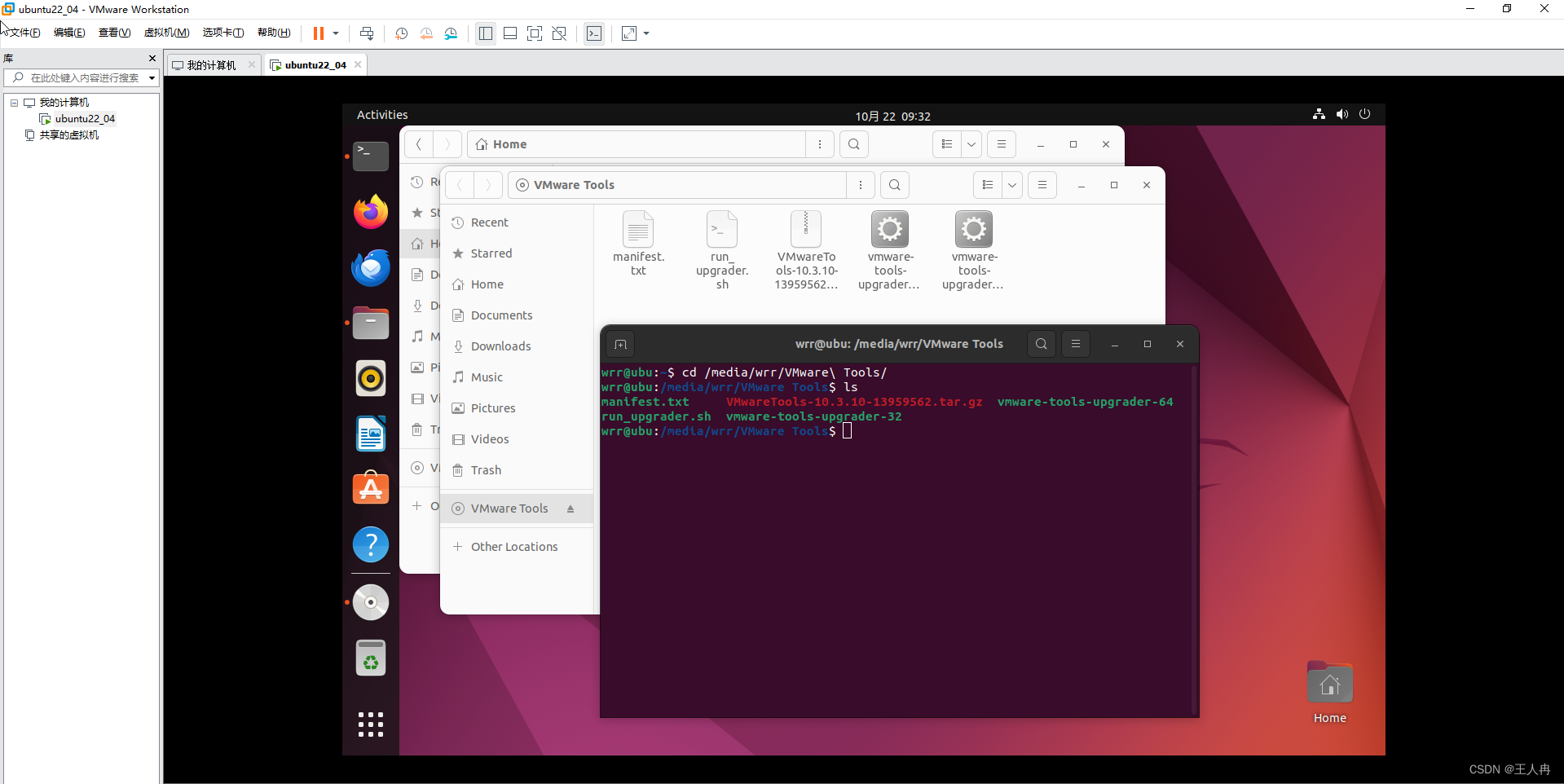The height and width of the screenshot is (784, 1564).
Task: Open the power options dropdown beside pause
Action: [x=336, y=33]
